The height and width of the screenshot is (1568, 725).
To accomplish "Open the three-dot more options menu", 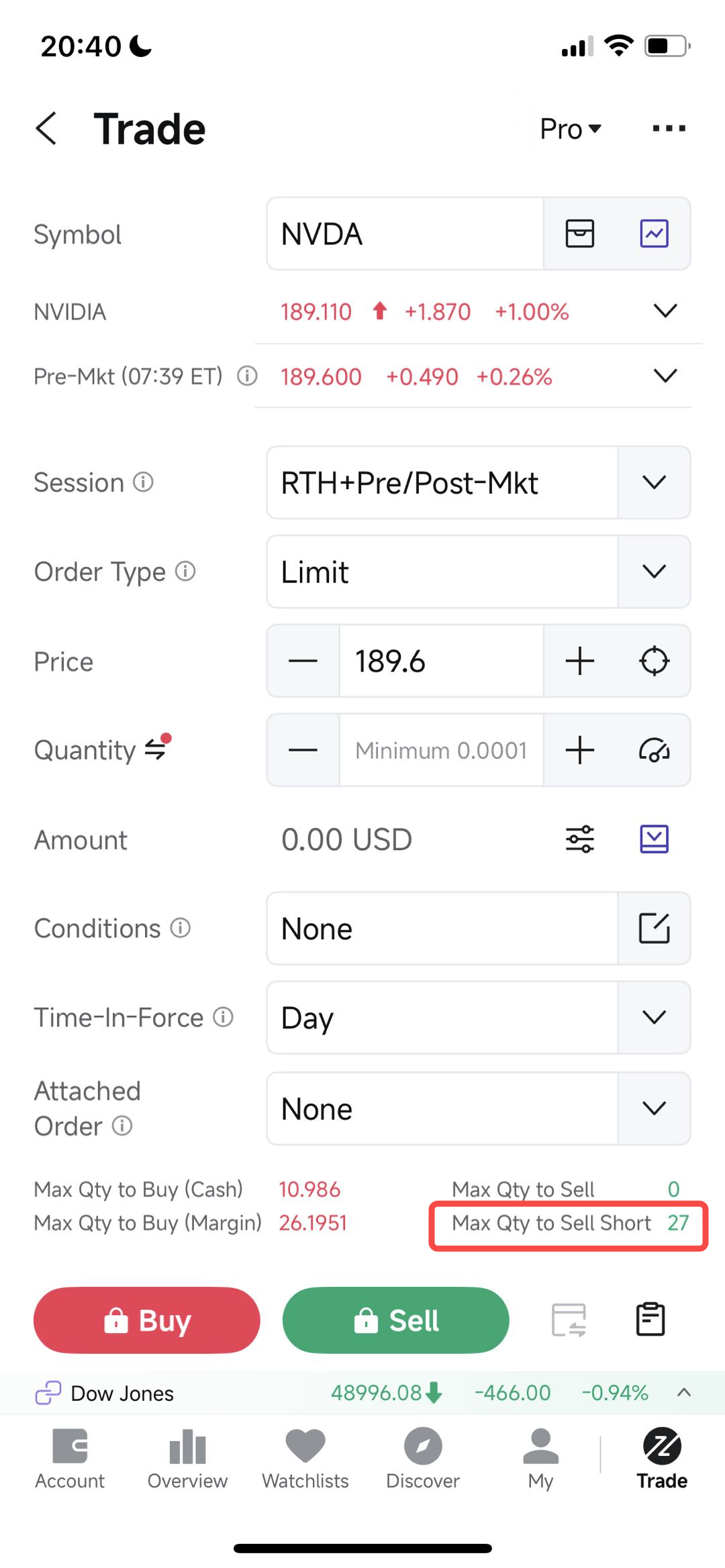I will 669,128.
